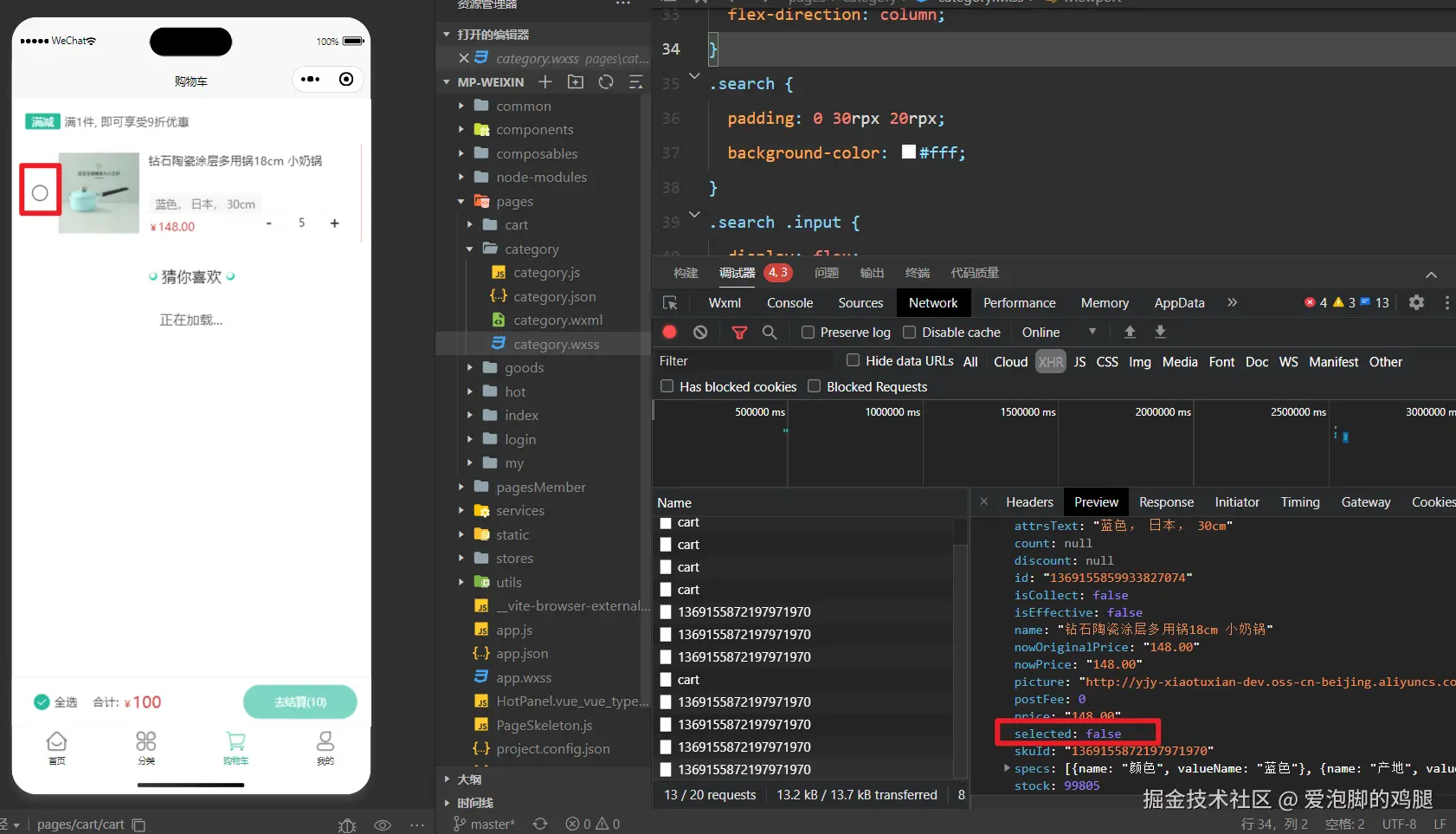Collapse the debugger panel chevron
The height and width of the screenshot is (834, 1456).
click(x=1431, y=275)
